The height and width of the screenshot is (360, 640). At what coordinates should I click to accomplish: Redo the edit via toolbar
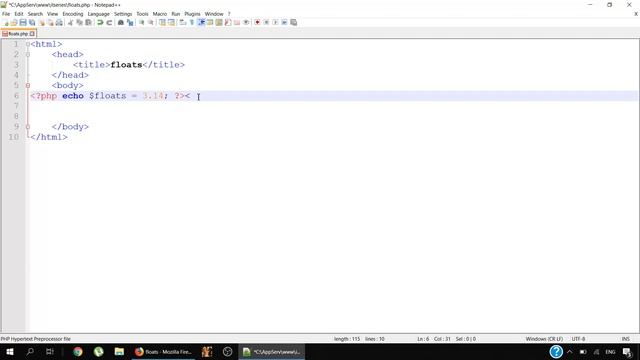(x=109, y=22)
